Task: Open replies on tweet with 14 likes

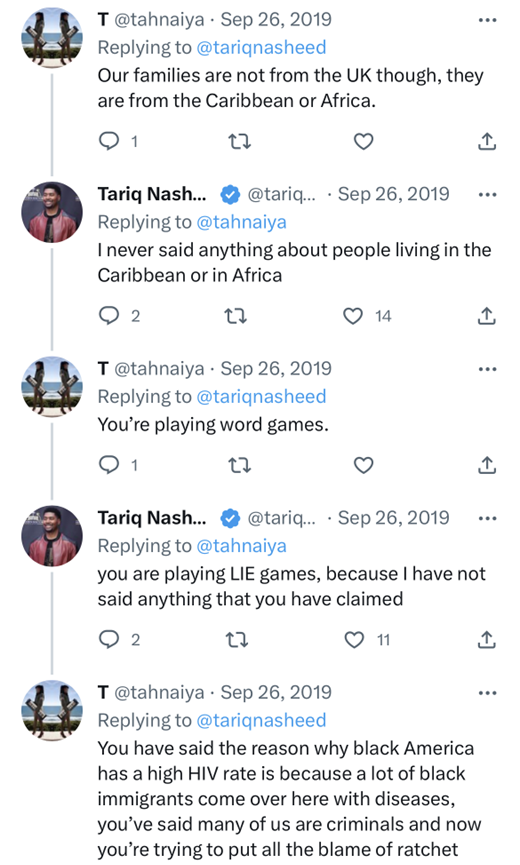Action: coord(109,316)
